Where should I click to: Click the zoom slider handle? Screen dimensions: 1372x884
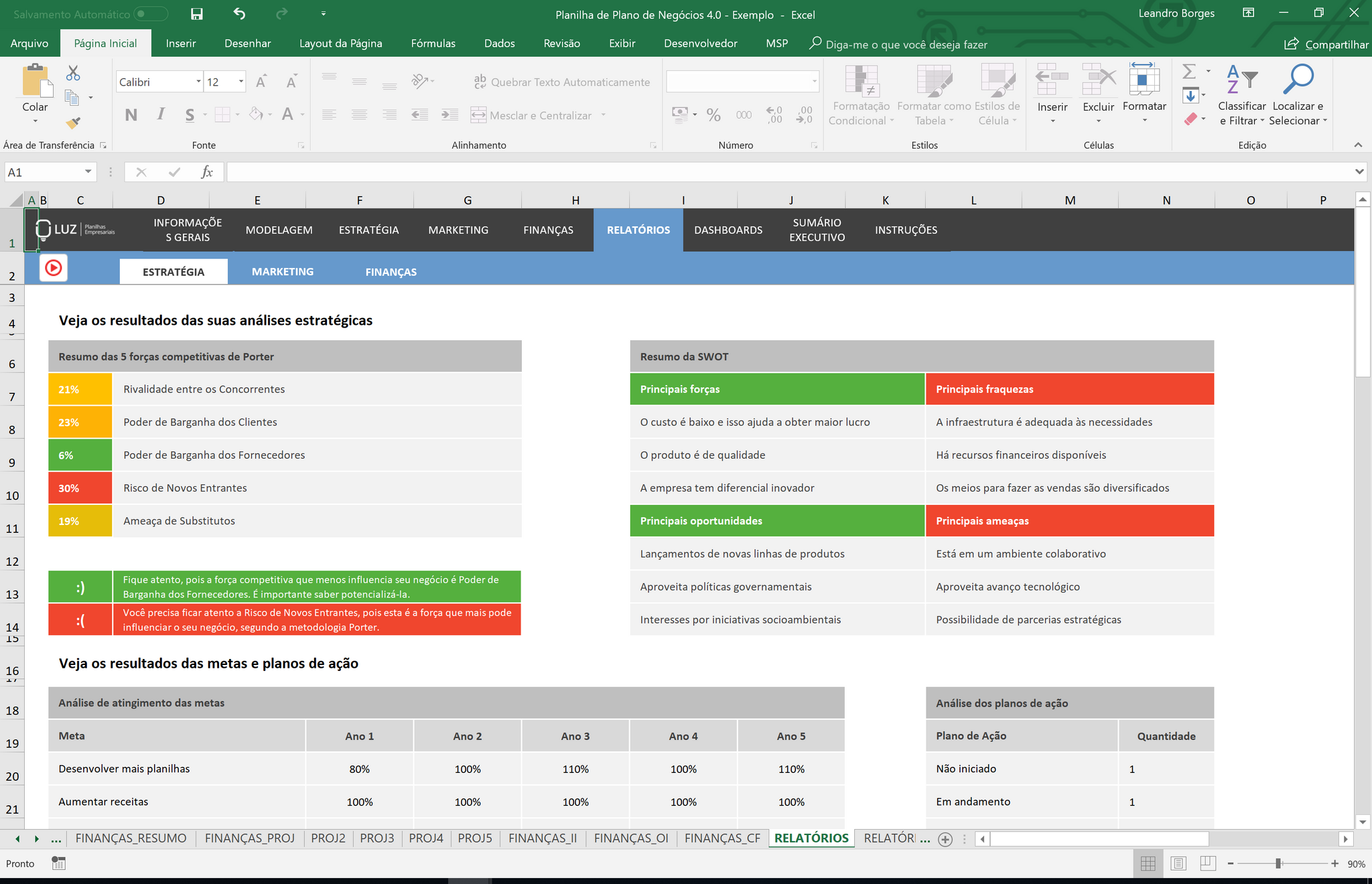click(x=1278, y=864)
